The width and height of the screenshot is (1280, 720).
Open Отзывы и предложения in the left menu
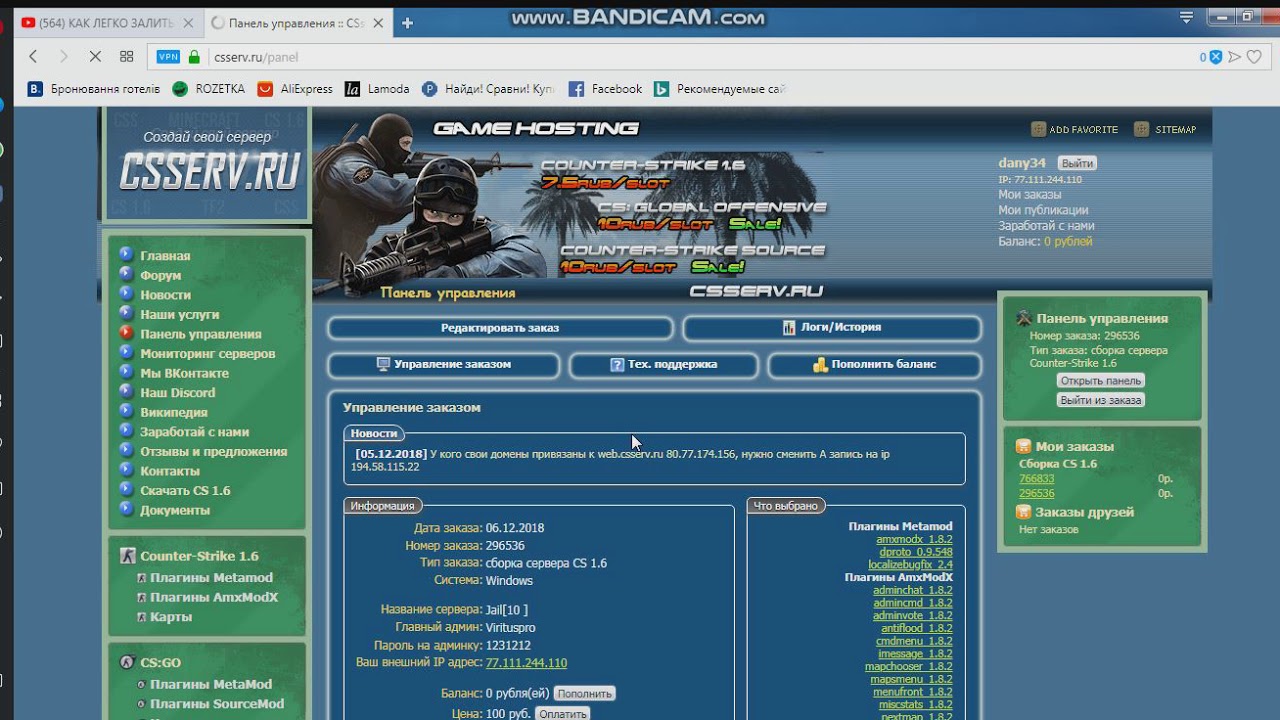(214, 451)
